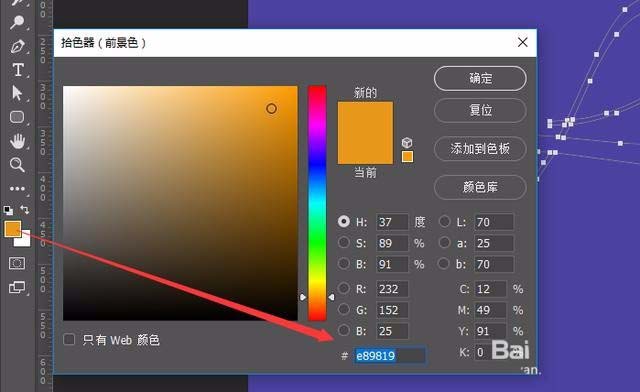Click the 确定 confirm button
The width and height of the screenshot is (640, 392).
point(480,78)
